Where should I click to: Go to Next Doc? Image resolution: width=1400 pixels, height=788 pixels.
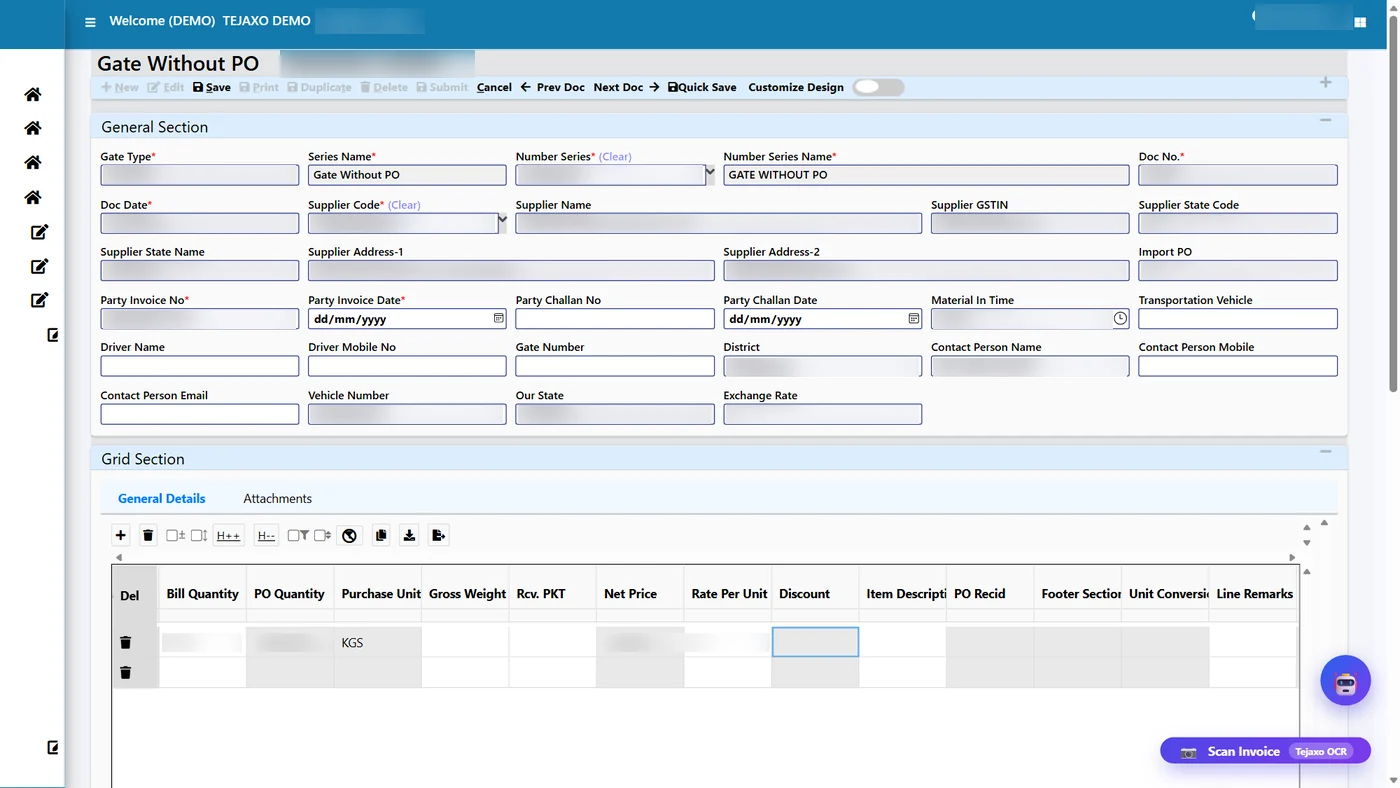626,87
